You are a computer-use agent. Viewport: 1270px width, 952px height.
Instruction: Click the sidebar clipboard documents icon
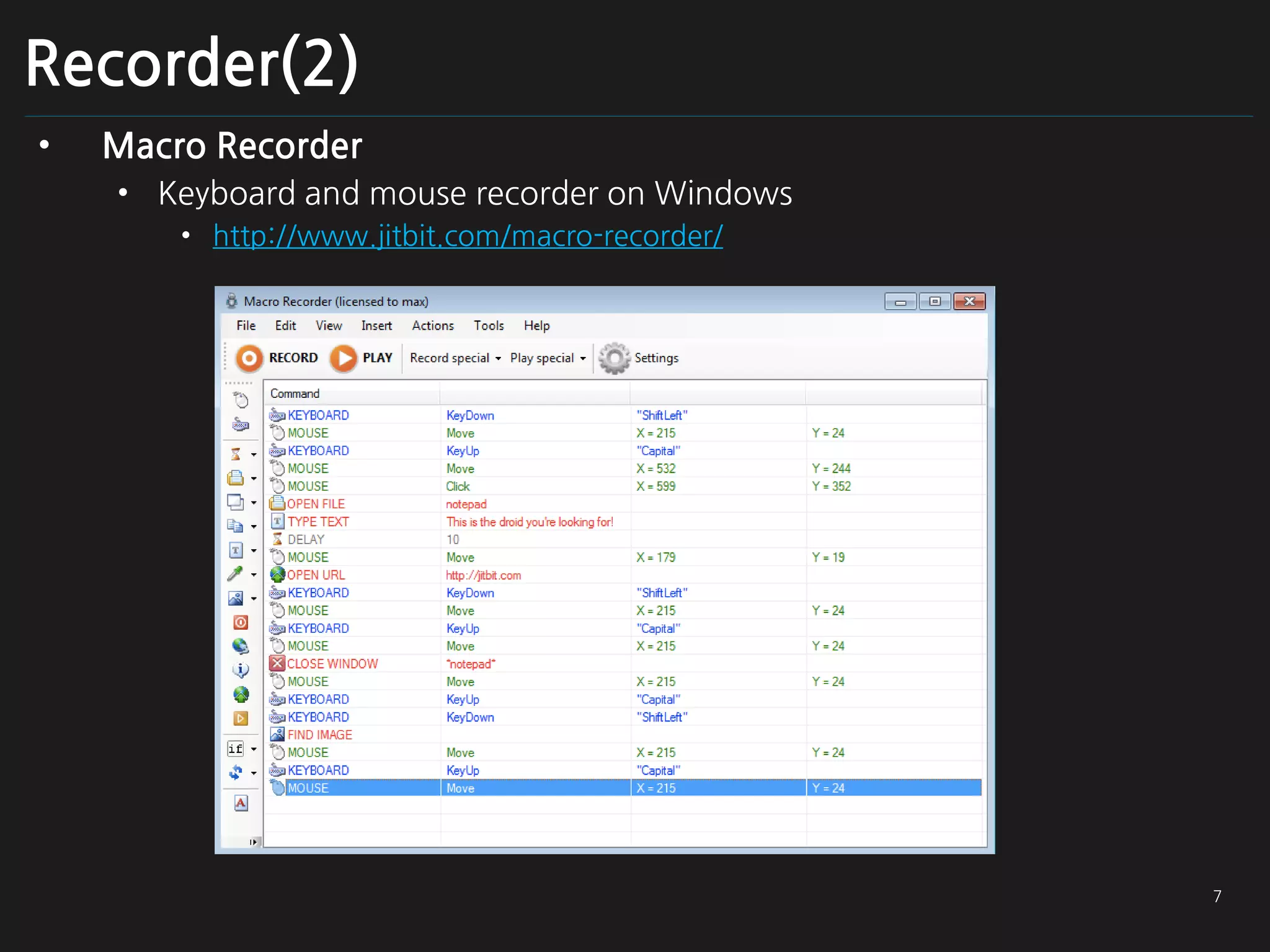[x=236, y=526]
